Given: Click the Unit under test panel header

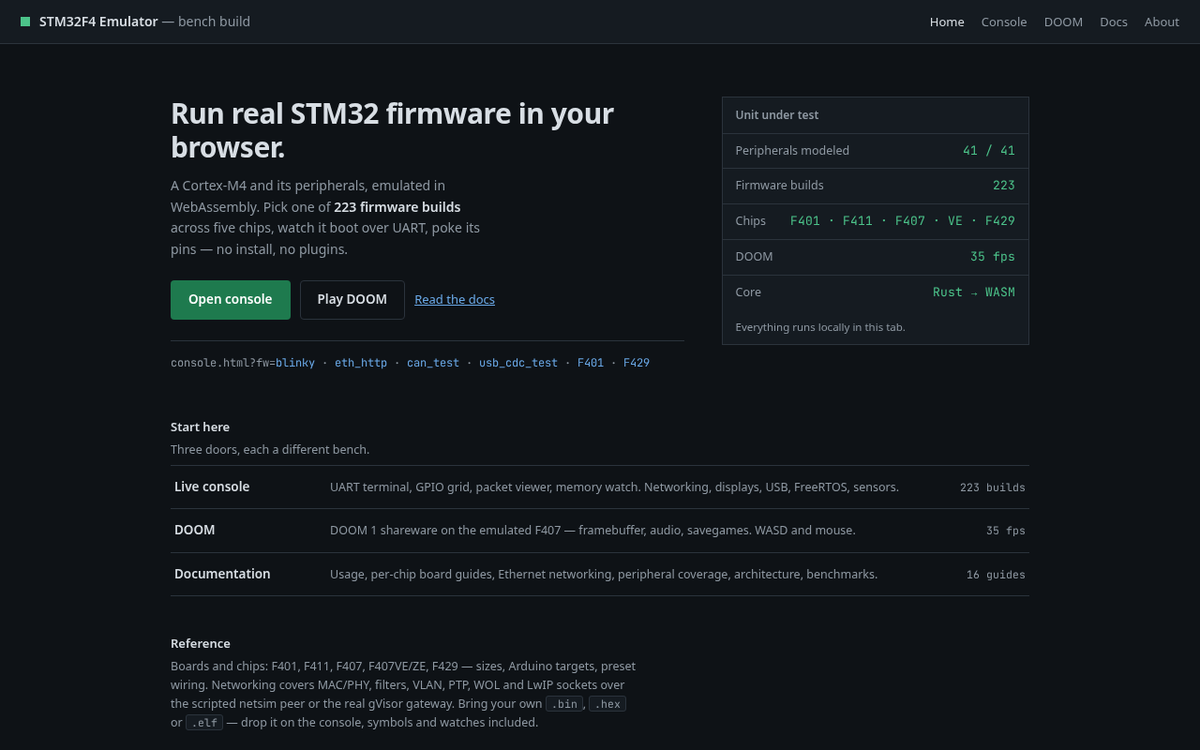Looking at the screenshot, I should (875, 115).
